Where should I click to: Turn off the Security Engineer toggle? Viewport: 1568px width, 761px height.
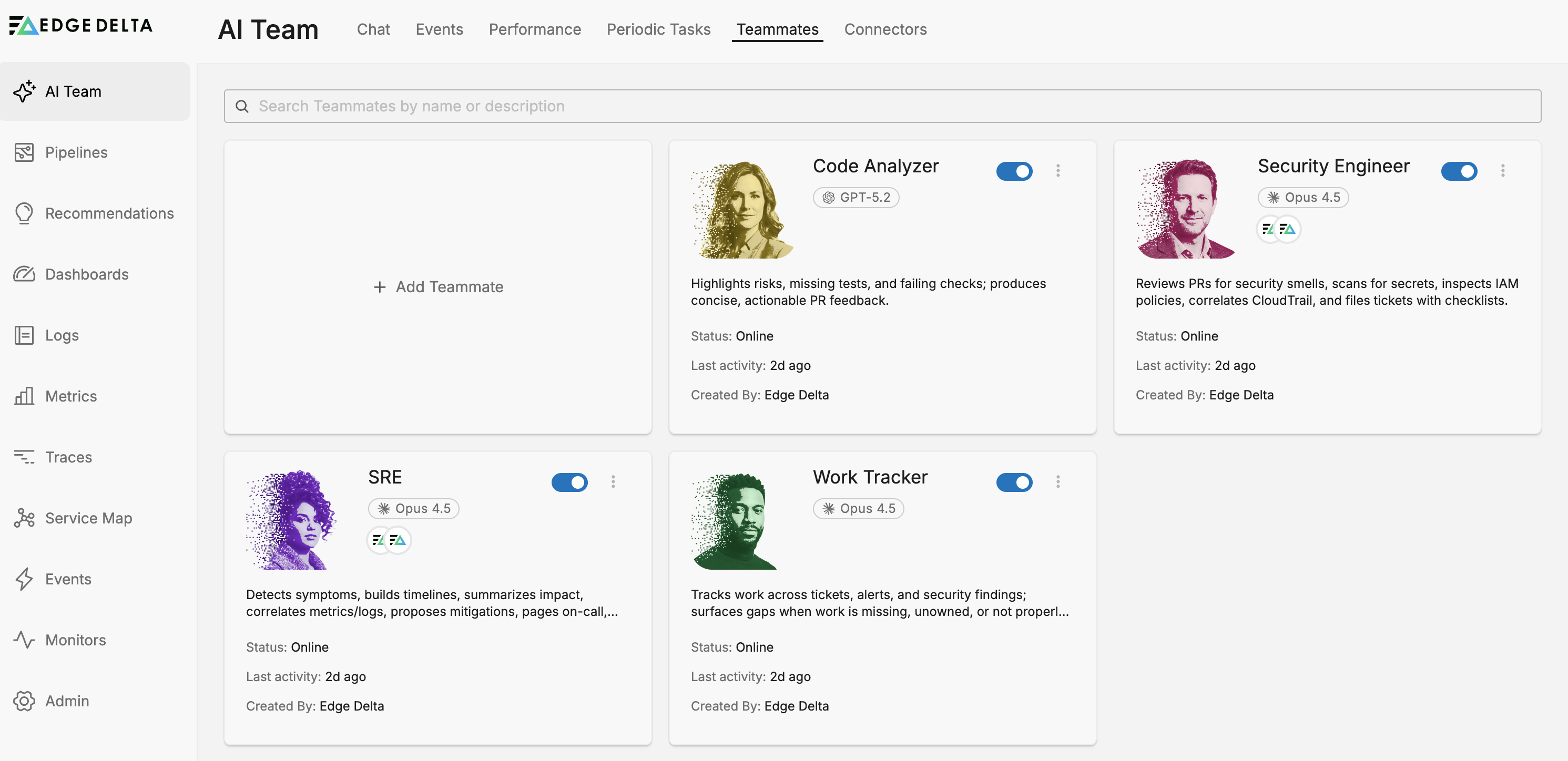point(1459,171)
